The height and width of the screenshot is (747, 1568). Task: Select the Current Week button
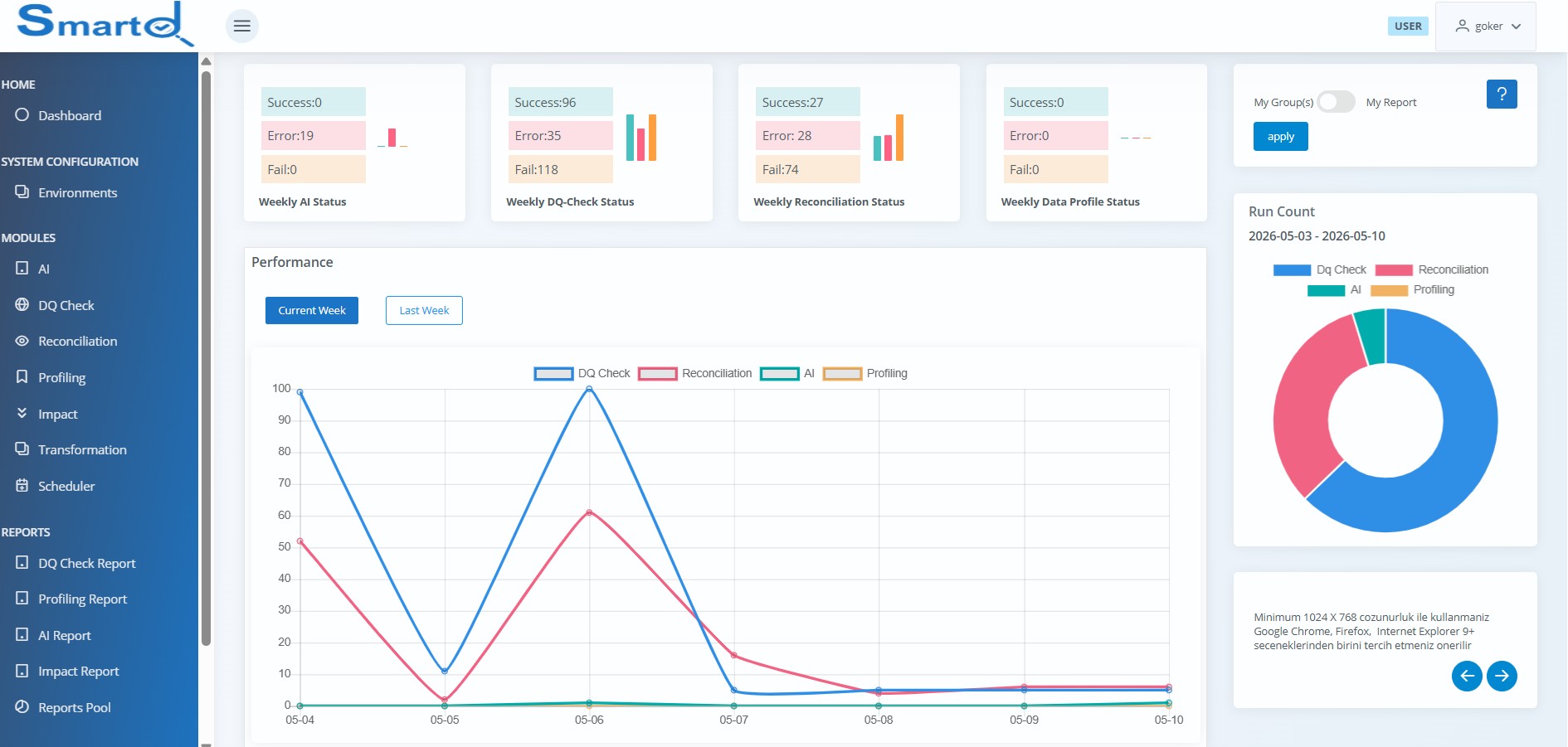312,310
